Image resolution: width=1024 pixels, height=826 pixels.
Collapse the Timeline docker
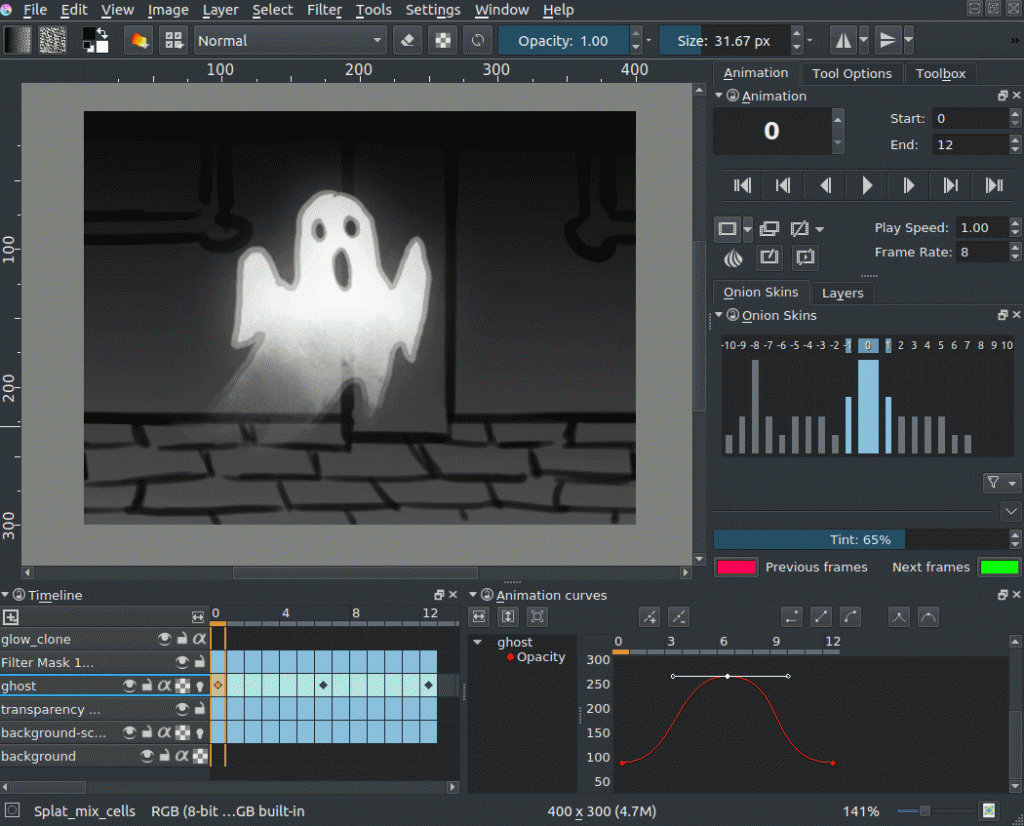coord(5,595)
